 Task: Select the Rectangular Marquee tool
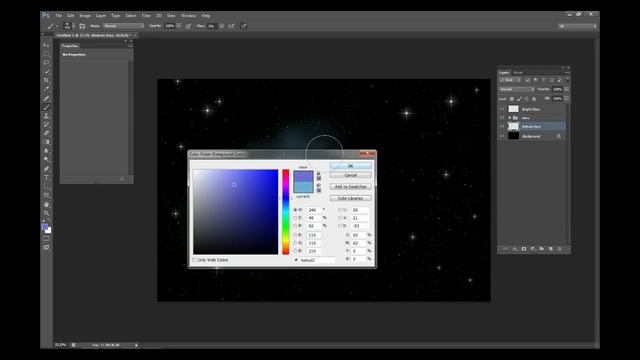tap(46, 54)
